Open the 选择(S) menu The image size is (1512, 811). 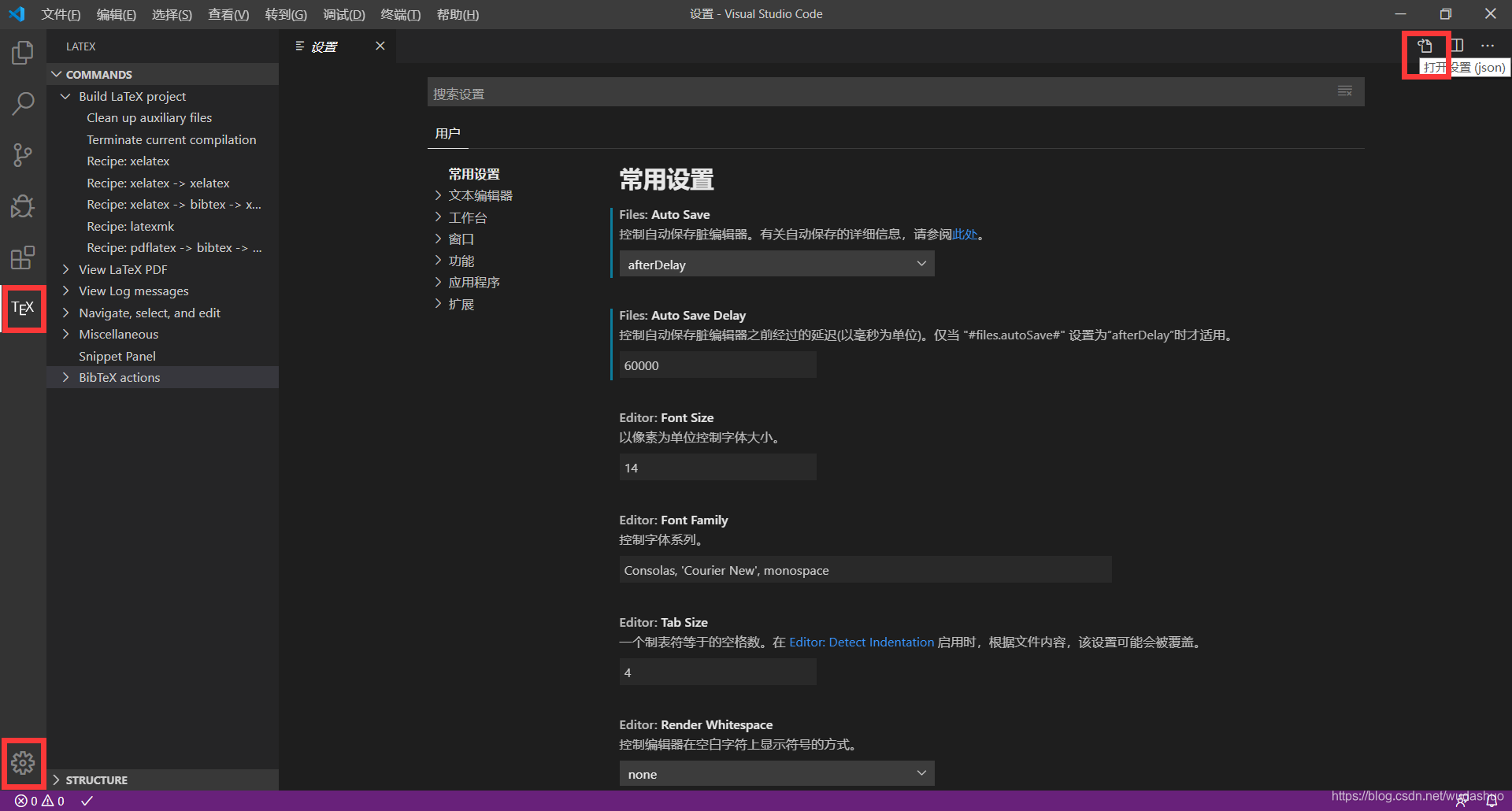coord(172,14)
